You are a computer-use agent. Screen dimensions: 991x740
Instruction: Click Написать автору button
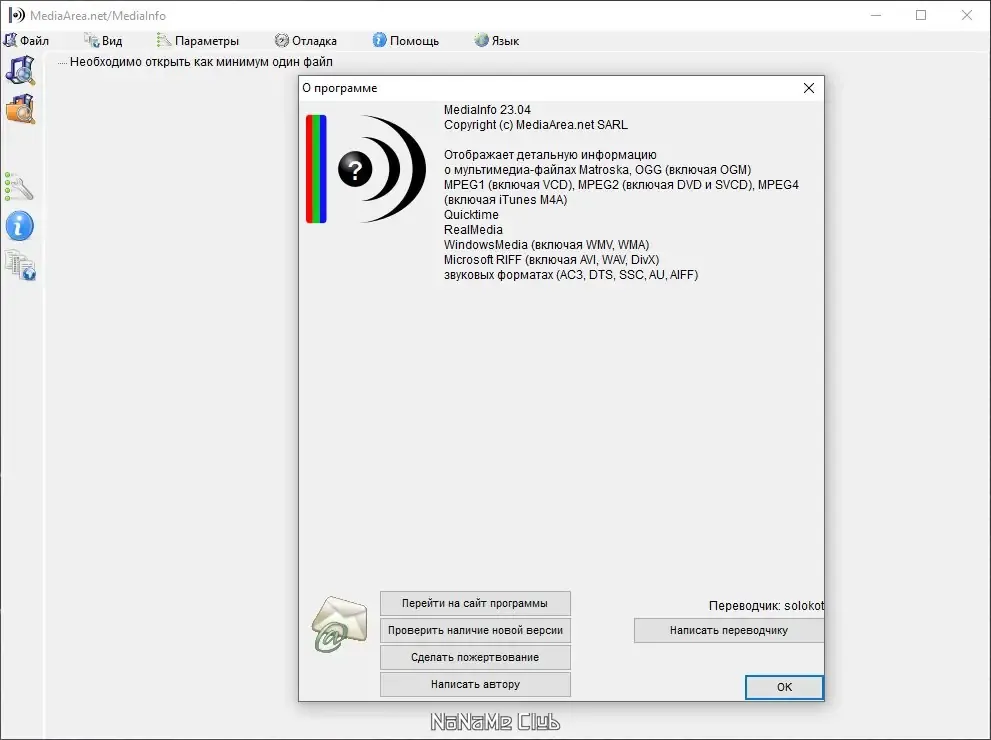[475, 684]
